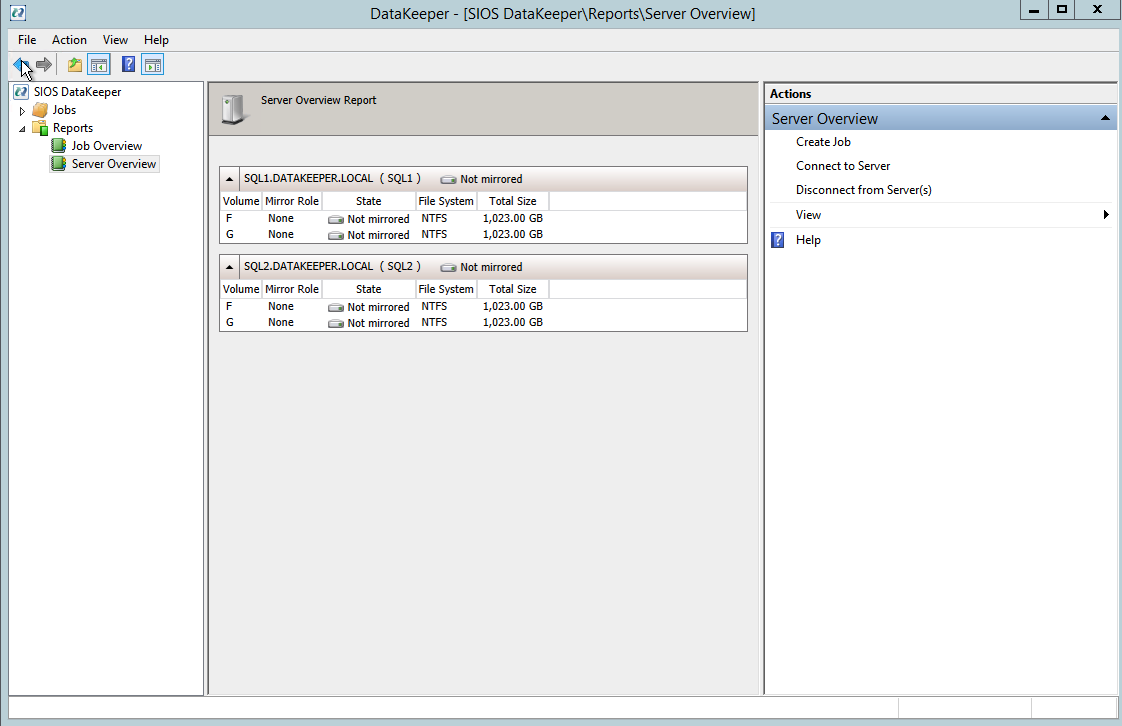Click the Help icon in Actions pane
Image resolution: width=1122 pixels, height=726 pixels.
779,240
